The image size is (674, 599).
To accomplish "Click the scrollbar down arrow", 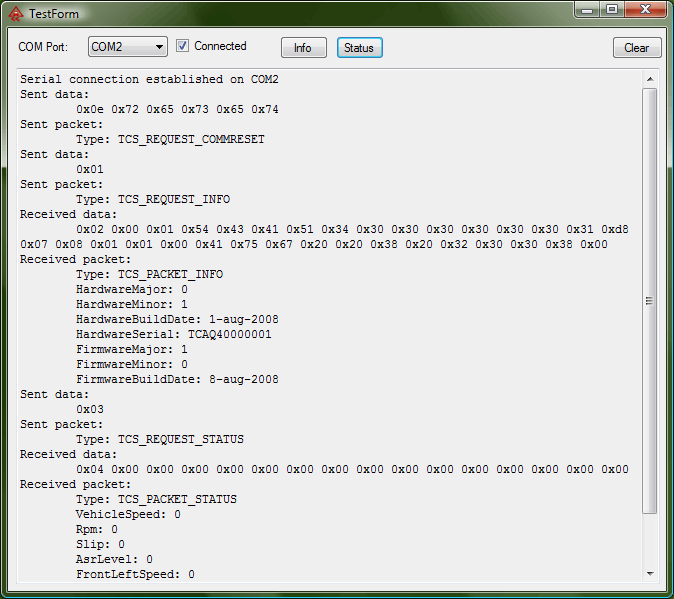I will (650, 573).
